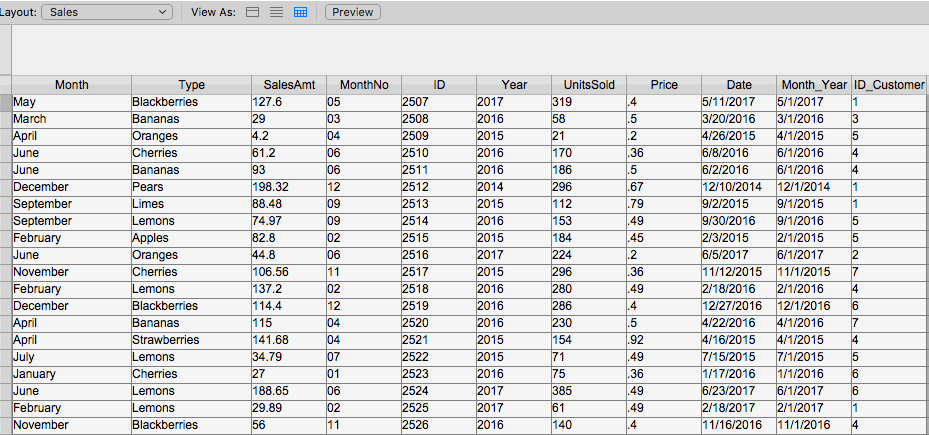This screenshot has height=435, width=929.
Task: Click the Month cell 'March'
Action: coord(72,119)
